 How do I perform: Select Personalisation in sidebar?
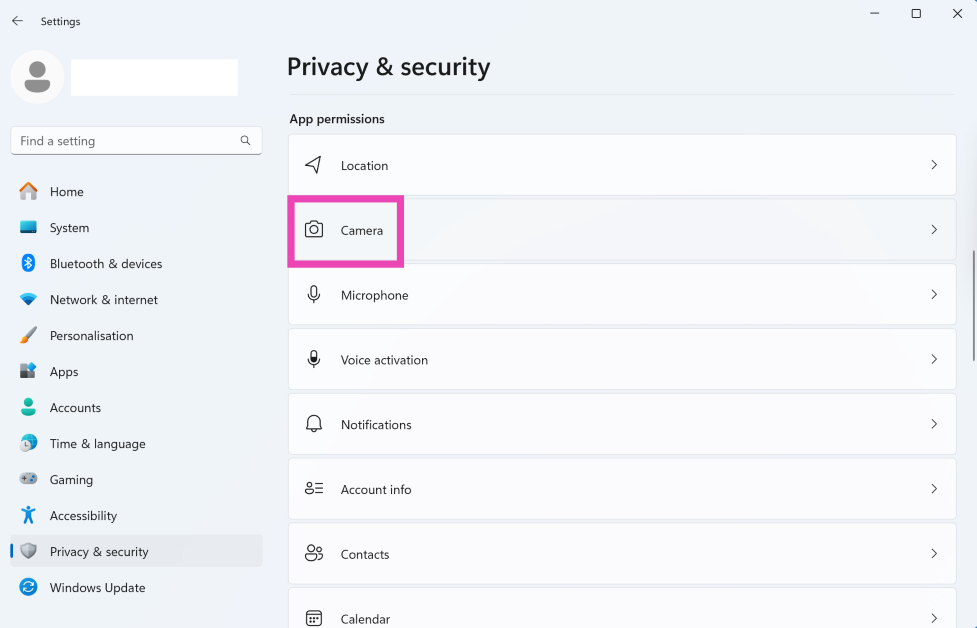pyautogui.click(x=91, y=336)
